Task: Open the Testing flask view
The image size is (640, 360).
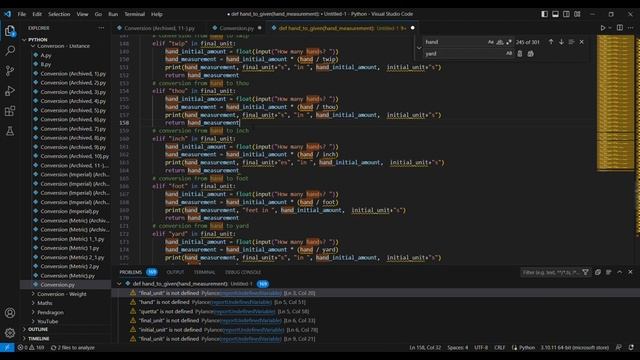Action: (10, 131)
